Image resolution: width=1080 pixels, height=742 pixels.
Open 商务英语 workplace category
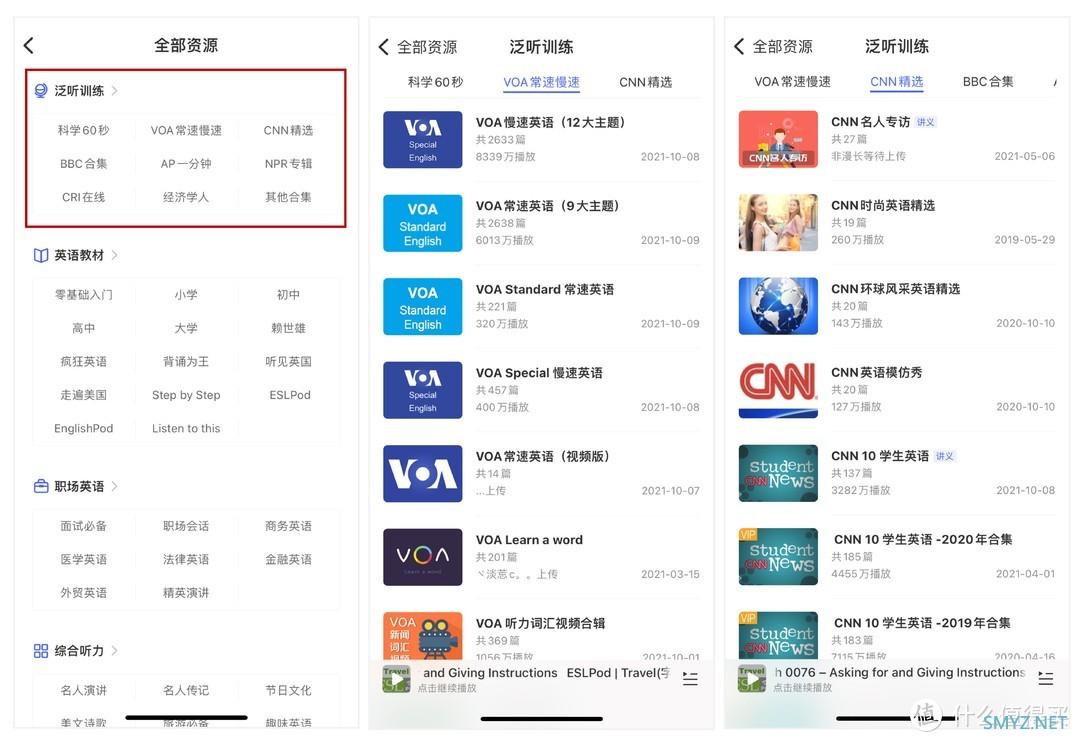[x=288, y=526]
